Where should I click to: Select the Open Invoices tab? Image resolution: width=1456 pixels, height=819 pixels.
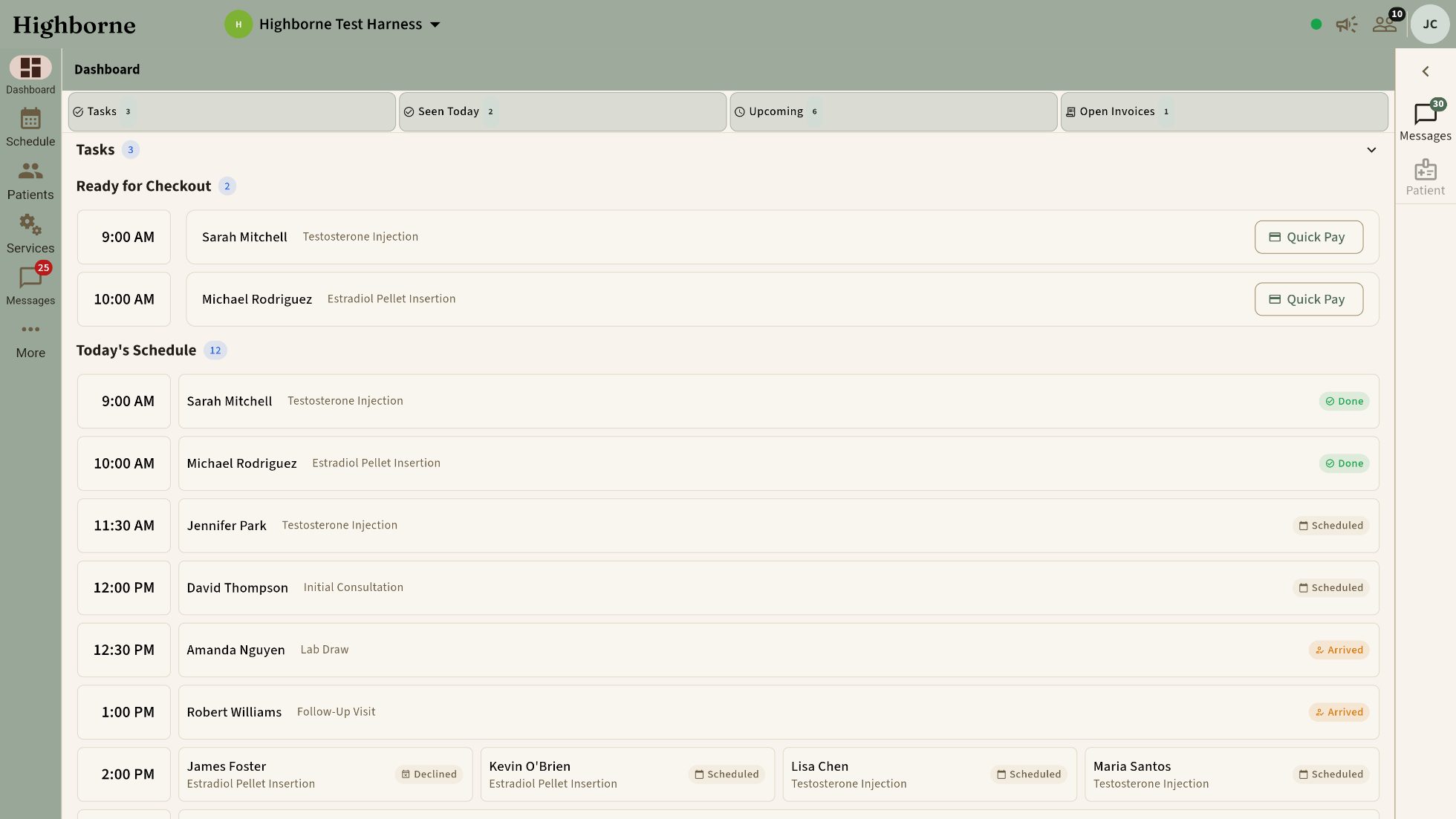click(1224, 111)
